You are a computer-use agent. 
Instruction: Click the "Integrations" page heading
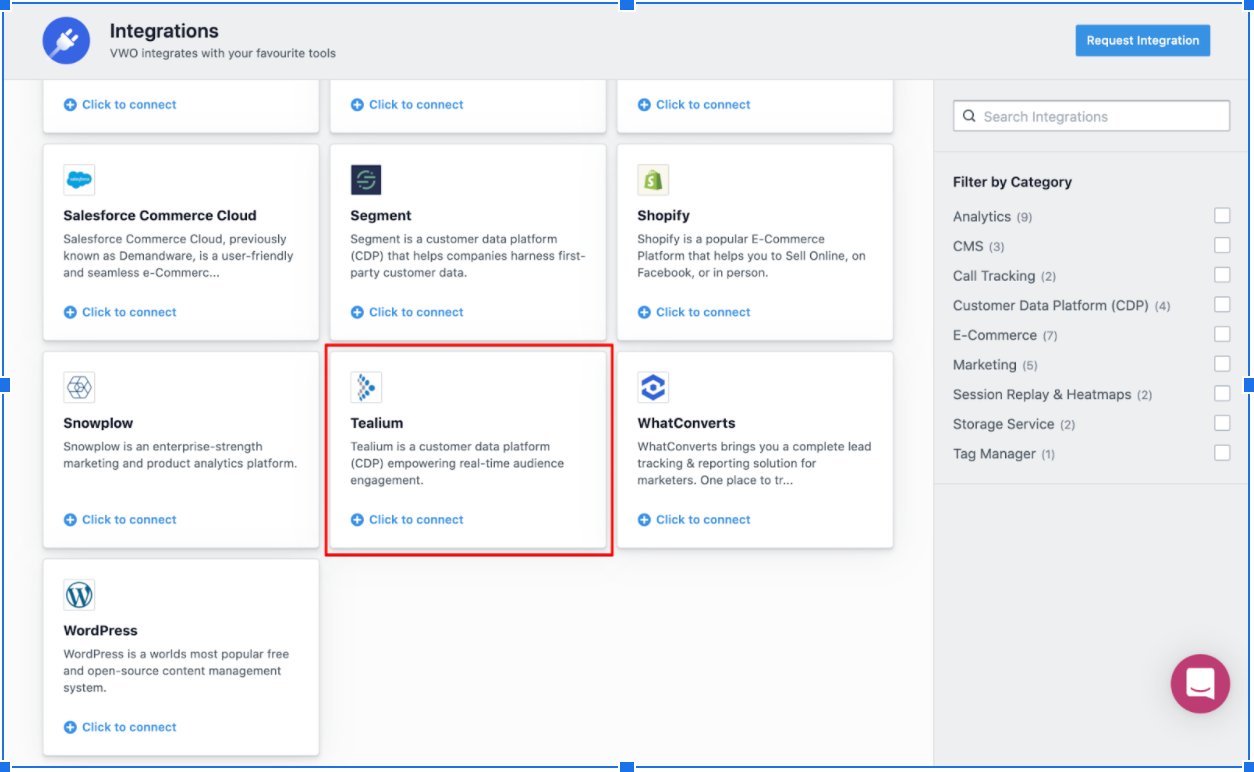(164, 31)
